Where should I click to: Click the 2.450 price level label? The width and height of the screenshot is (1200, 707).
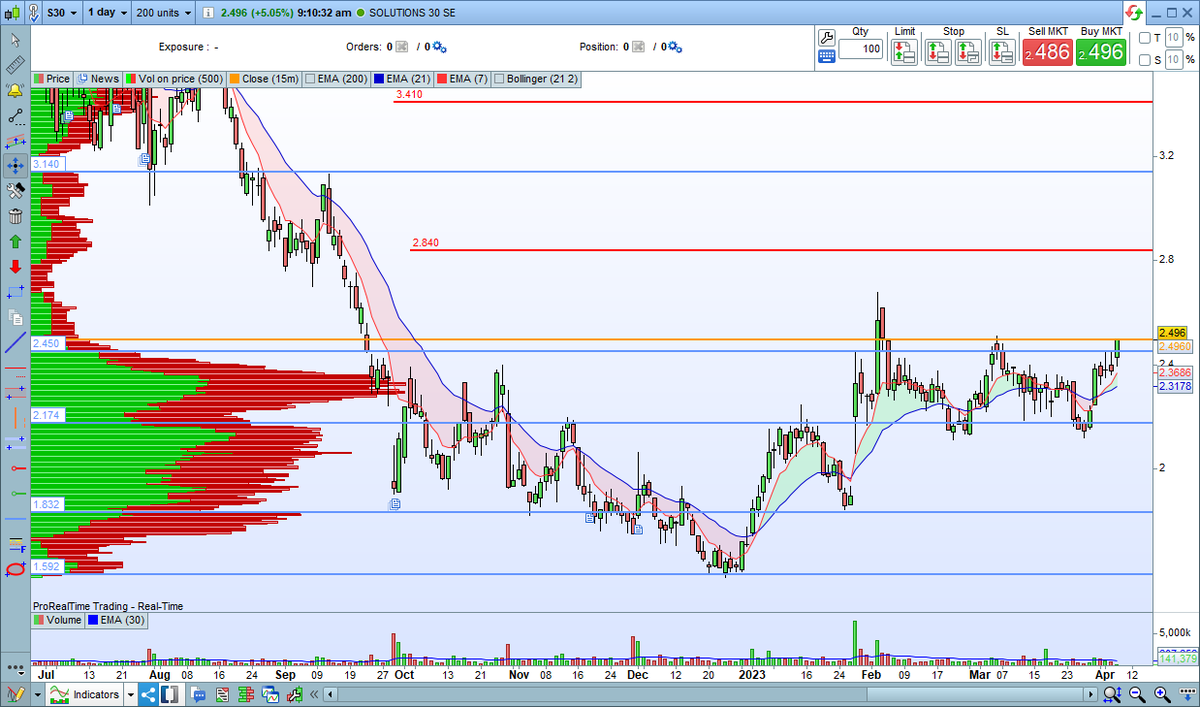coord(46,343)
